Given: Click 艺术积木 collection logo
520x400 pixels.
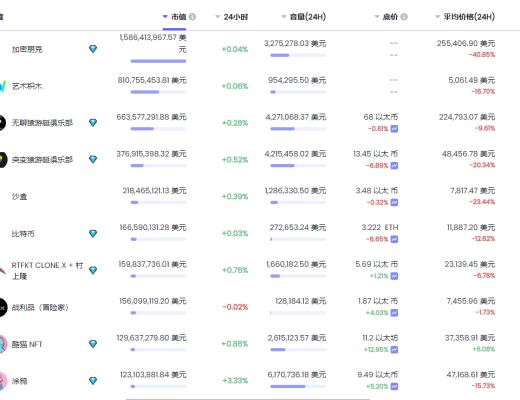Looking at the screenshot, I should (3, 86).
